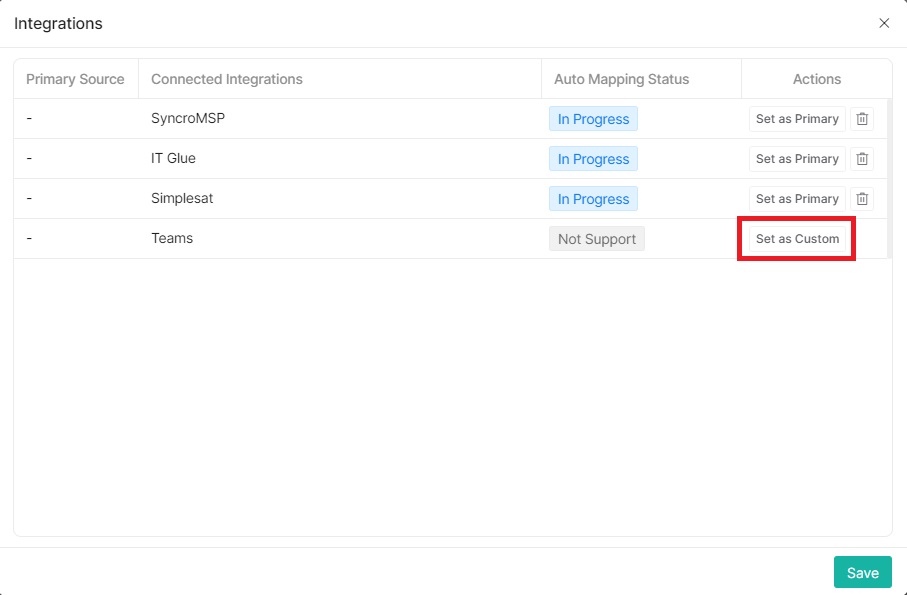907x595 pixels.
Task: Set SyncroMSP as Primary
Action: tap(796, 118)
